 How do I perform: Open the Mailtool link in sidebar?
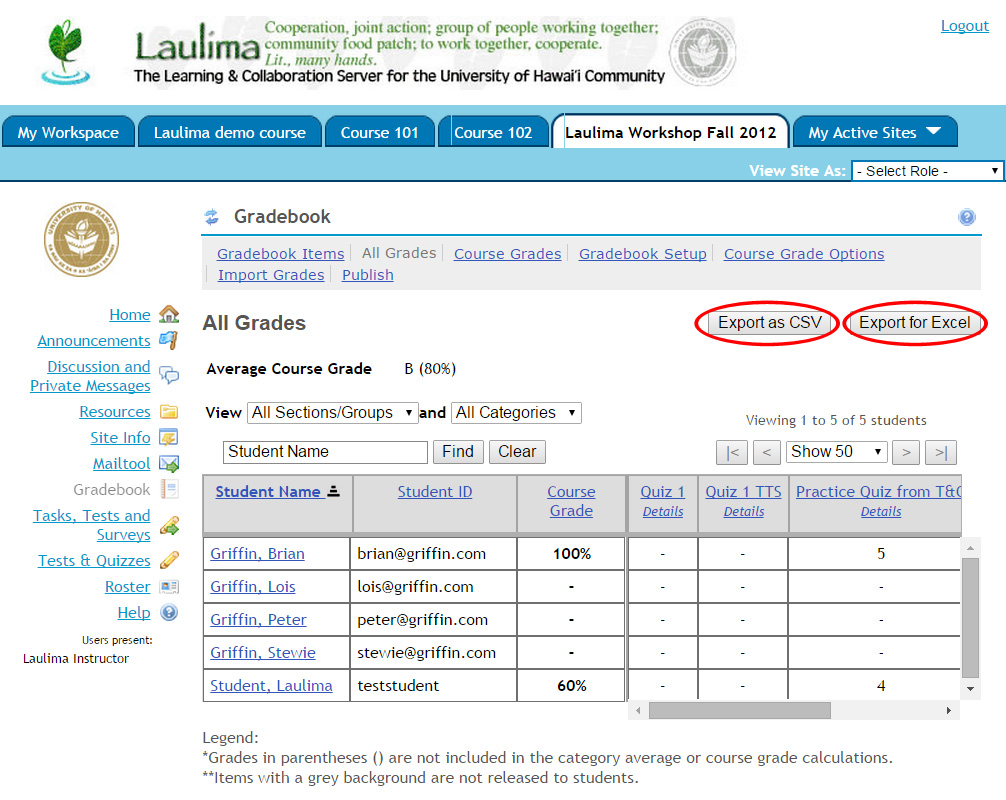pos(122,463)
